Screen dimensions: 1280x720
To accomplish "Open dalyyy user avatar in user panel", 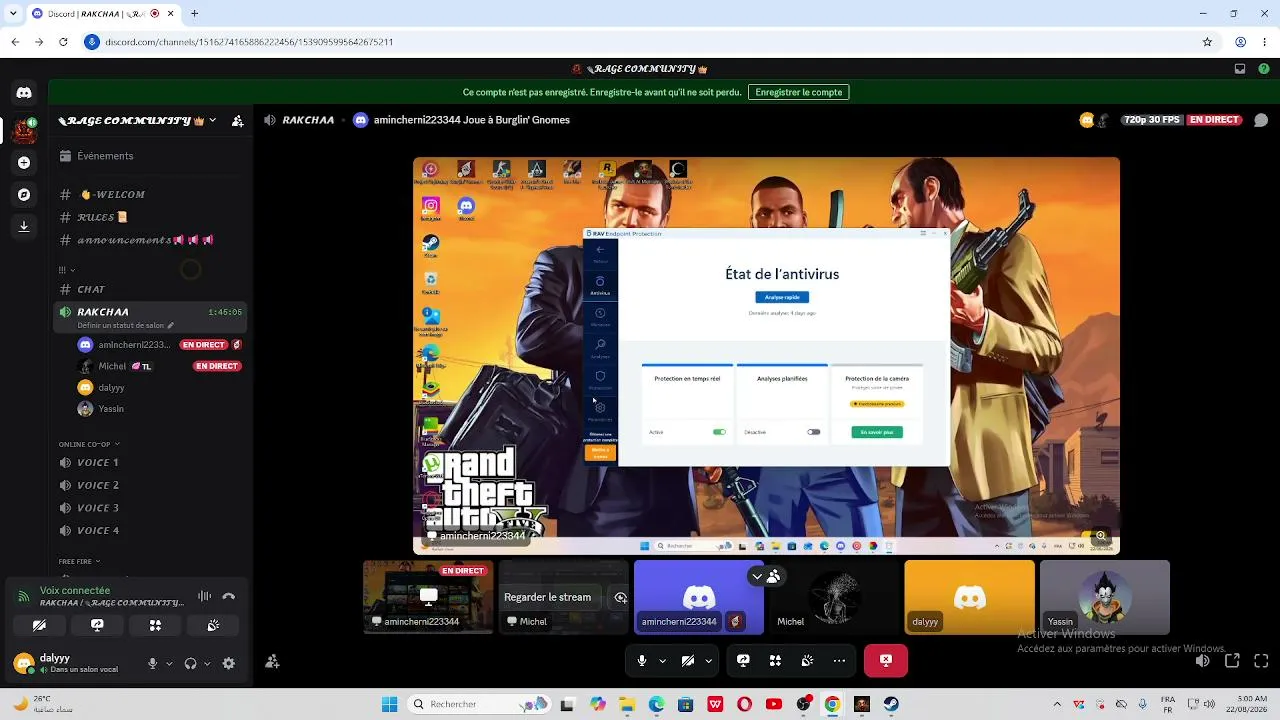I will coord(24,663).
